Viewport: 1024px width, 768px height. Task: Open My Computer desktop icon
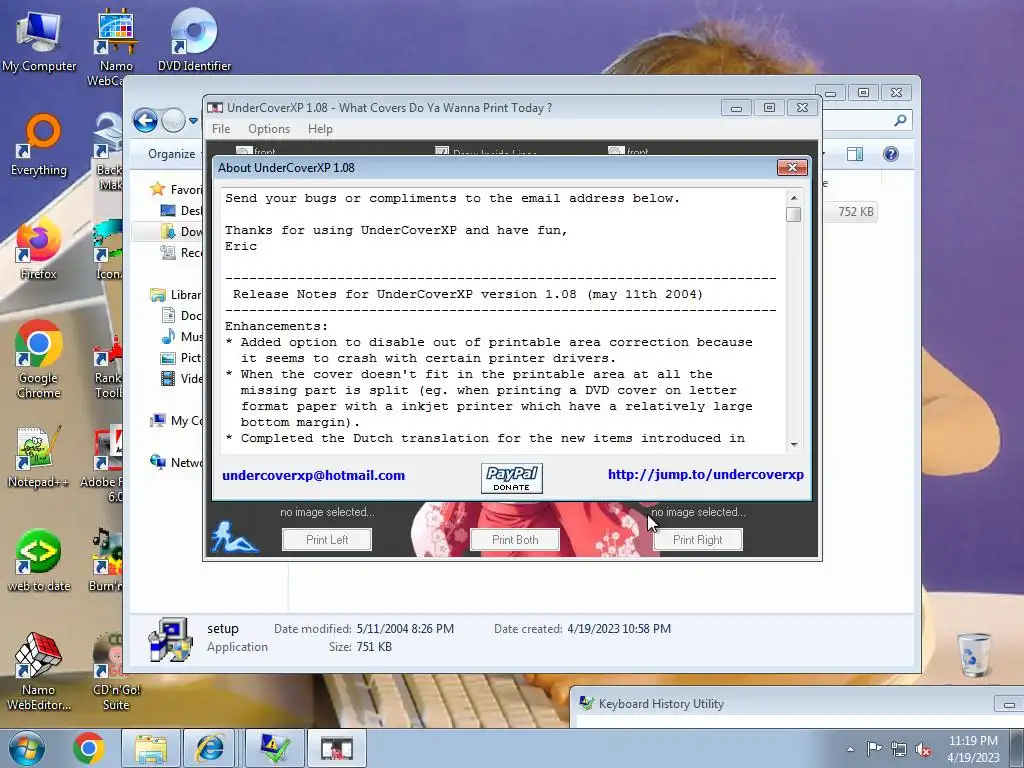click(x=39, y=40)
